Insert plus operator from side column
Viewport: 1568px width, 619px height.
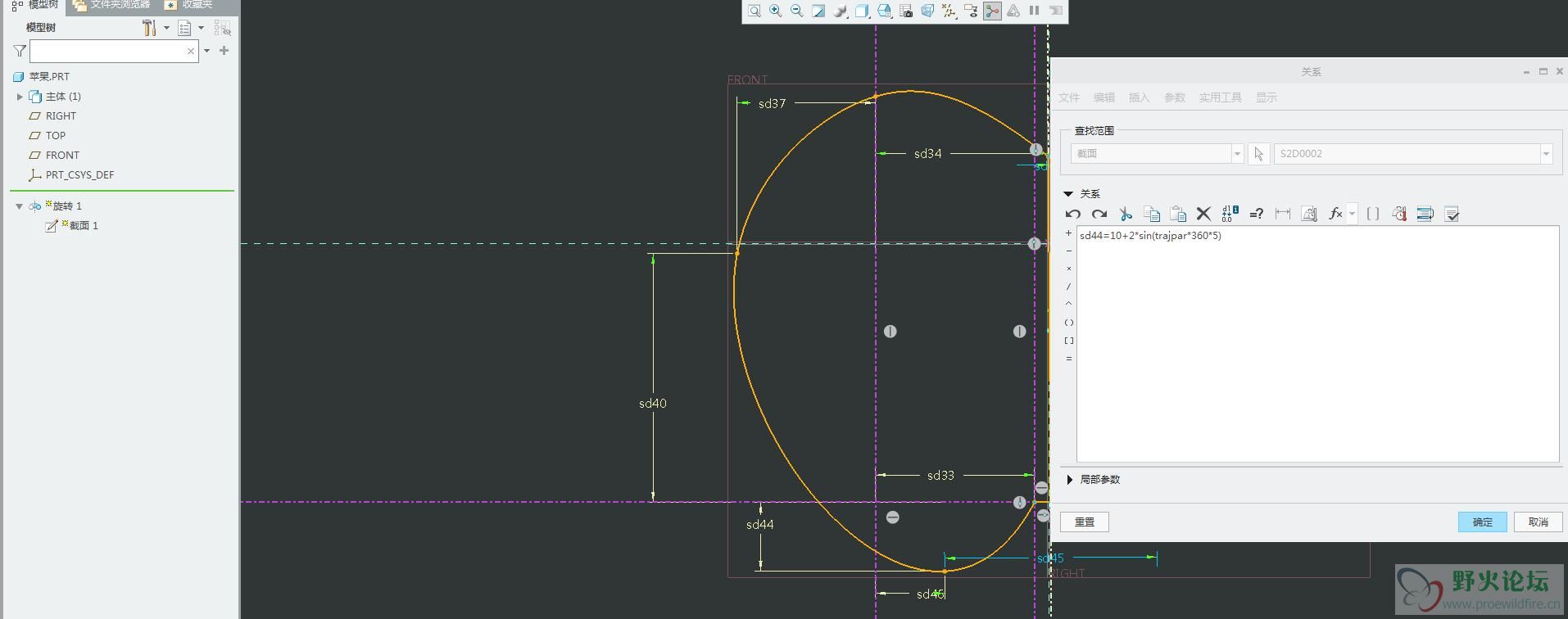[x=1068, y=233]
